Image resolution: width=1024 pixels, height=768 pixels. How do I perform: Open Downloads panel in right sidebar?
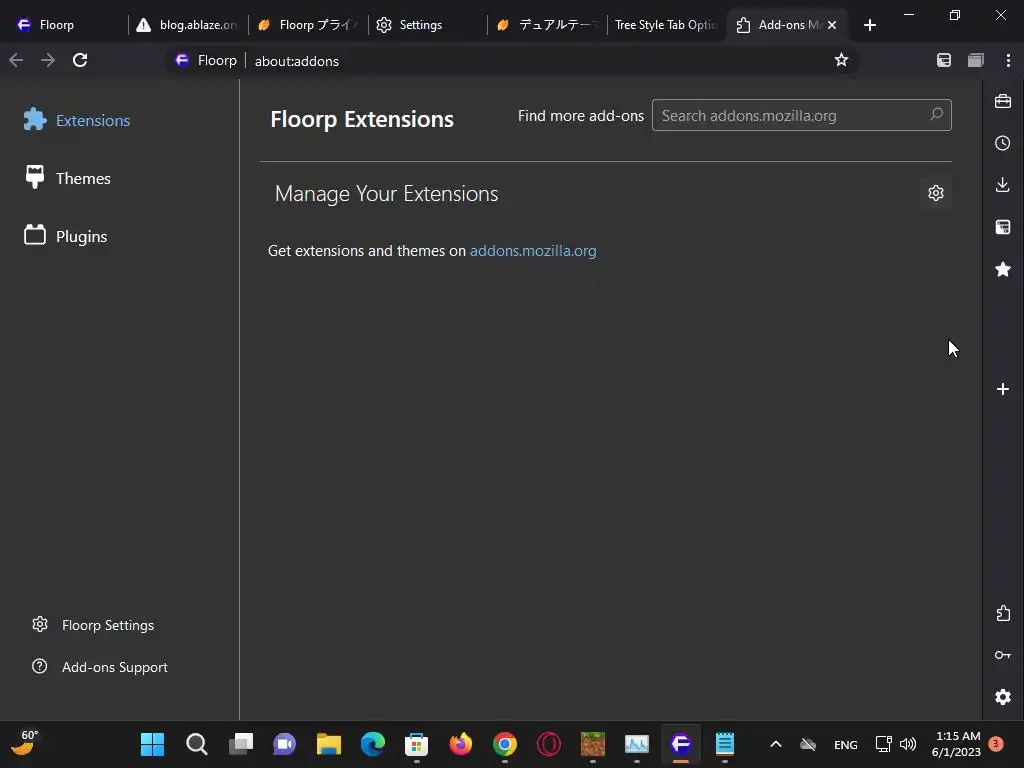point(1003,185)
